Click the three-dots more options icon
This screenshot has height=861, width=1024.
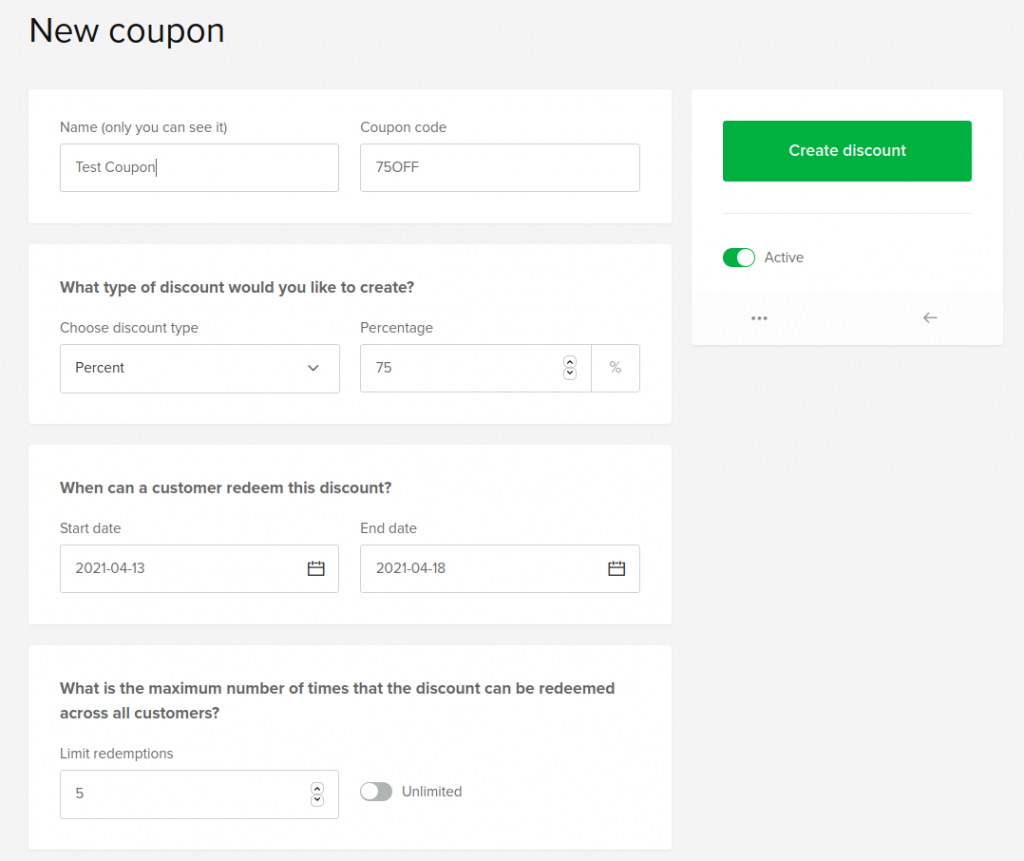click(x=759, y=318)
